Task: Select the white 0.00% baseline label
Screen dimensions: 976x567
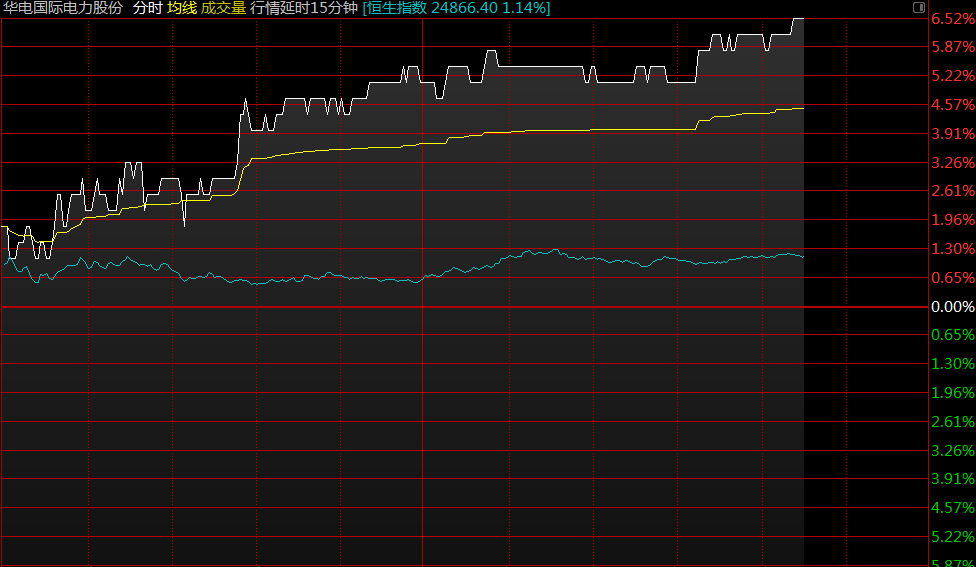Action: 952,306
